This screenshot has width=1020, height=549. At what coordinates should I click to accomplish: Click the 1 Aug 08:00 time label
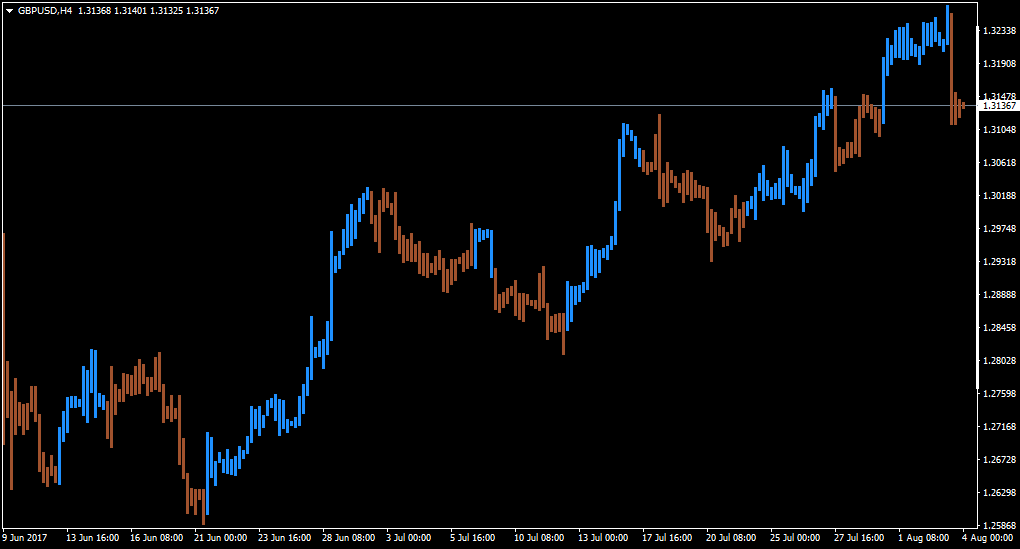pyautogui.click(x=923, y=538)
